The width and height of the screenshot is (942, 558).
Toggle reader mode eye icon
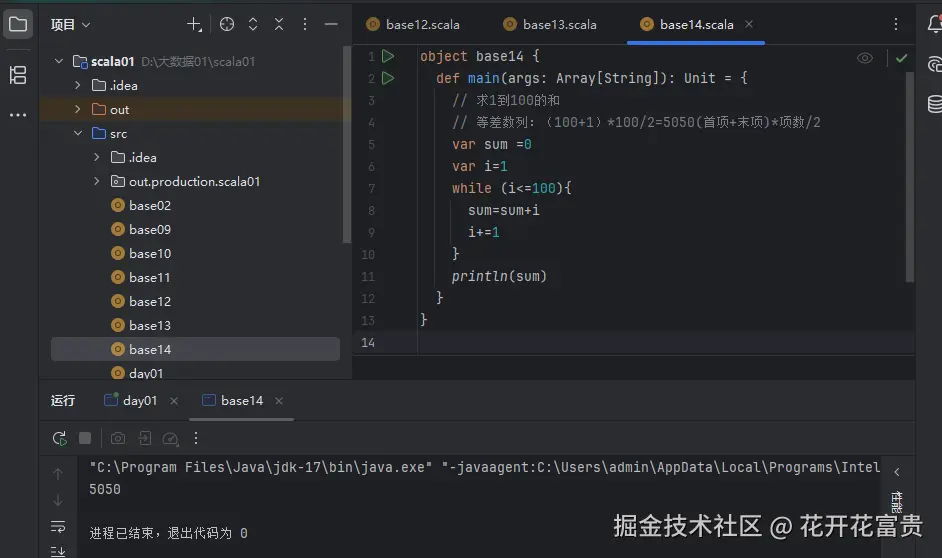[865, 58]
